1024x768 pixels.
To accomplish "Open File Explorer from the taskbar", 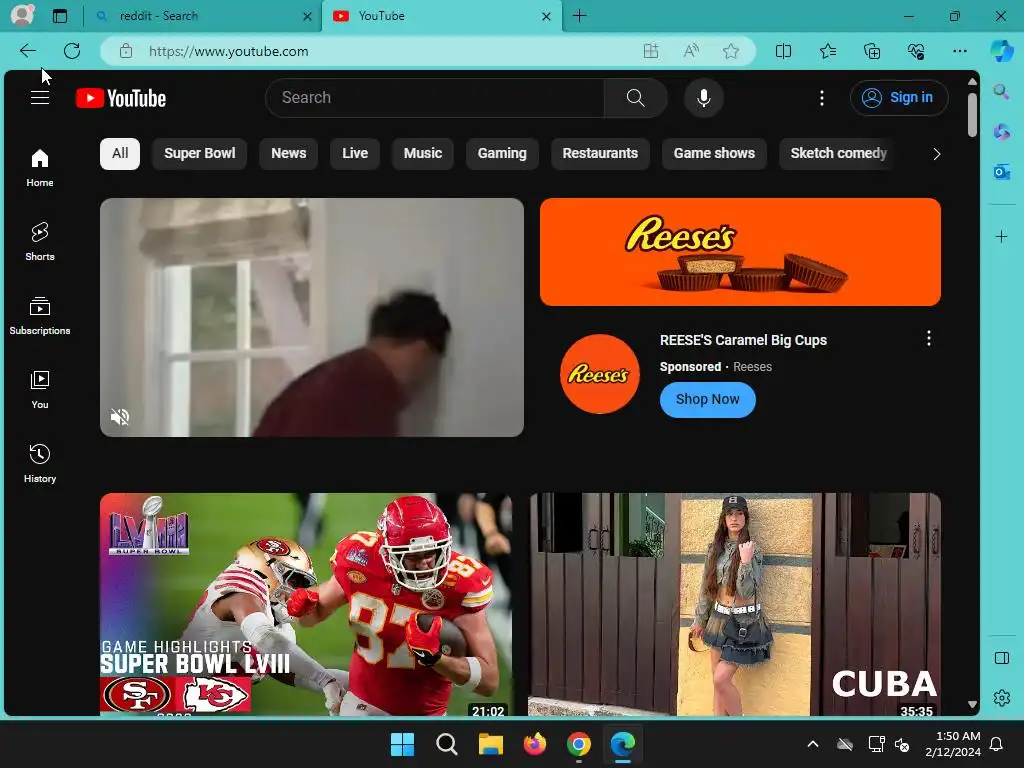I will pos(490,744).
